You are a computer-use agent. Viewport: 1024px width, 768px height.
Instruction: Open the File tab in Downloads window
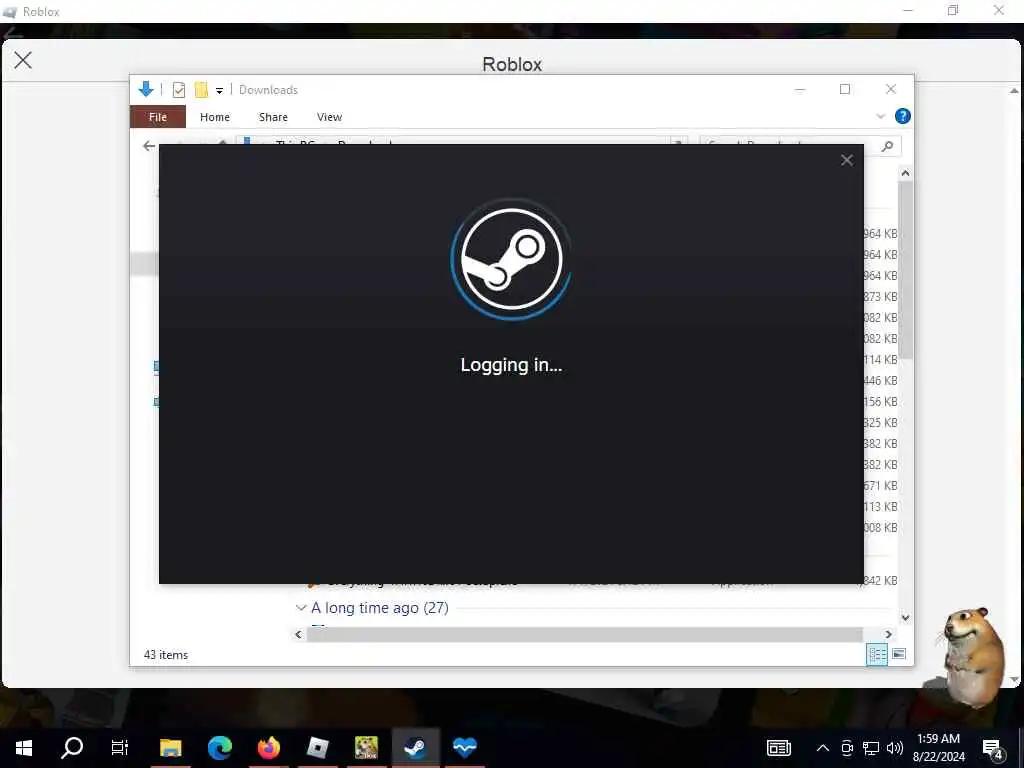point(158,117)
